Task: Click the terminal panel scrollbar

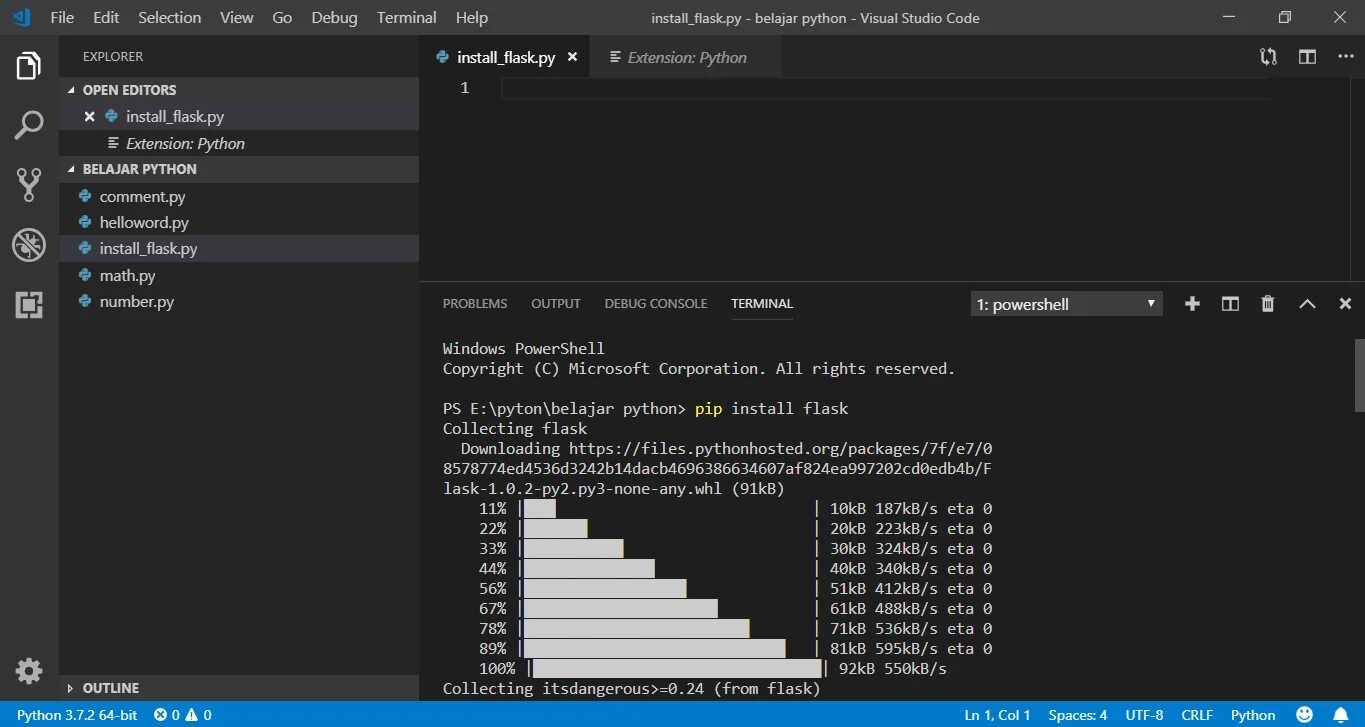Action: [1359, 375]
